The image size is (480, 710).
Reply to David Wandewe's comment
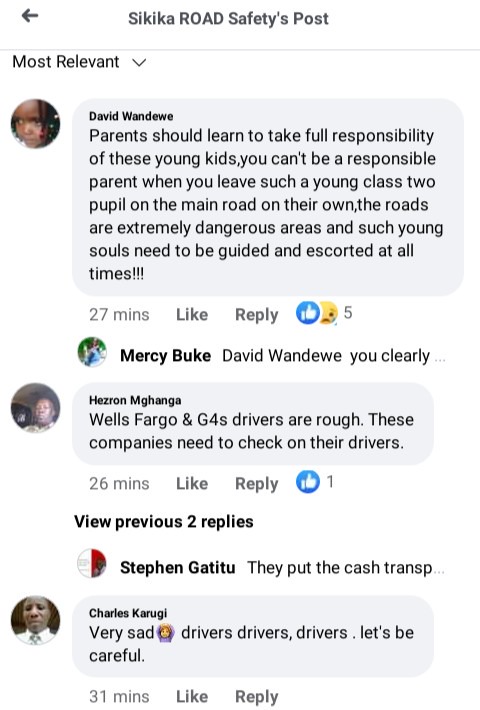(x=256, y=314)
